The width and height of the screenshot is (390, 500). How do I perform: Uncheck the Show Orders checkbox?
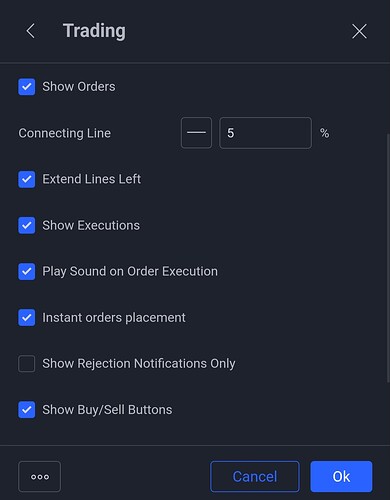pos(27,87)
